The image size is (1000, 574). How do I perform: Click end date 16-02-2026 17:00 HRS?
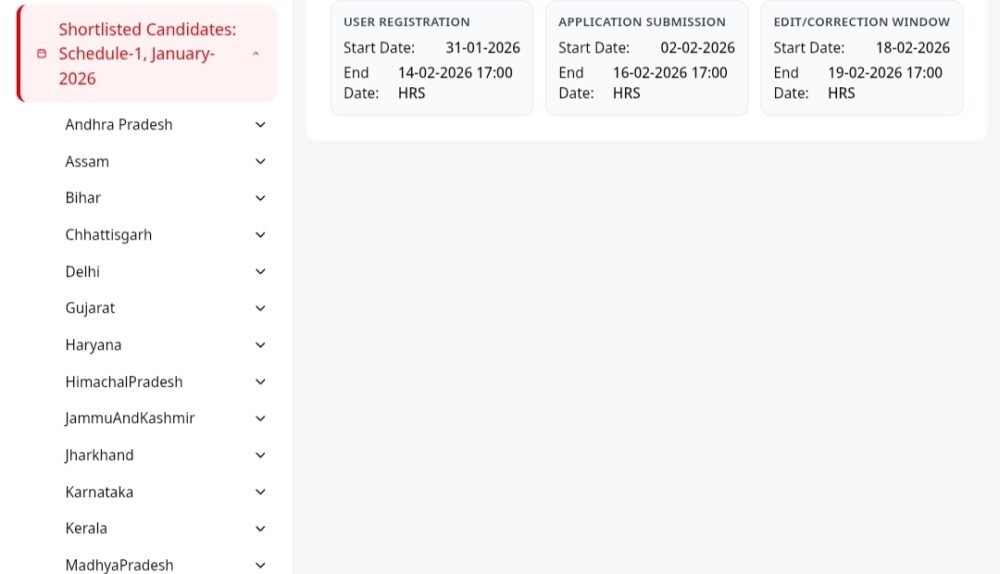(670, 83)
